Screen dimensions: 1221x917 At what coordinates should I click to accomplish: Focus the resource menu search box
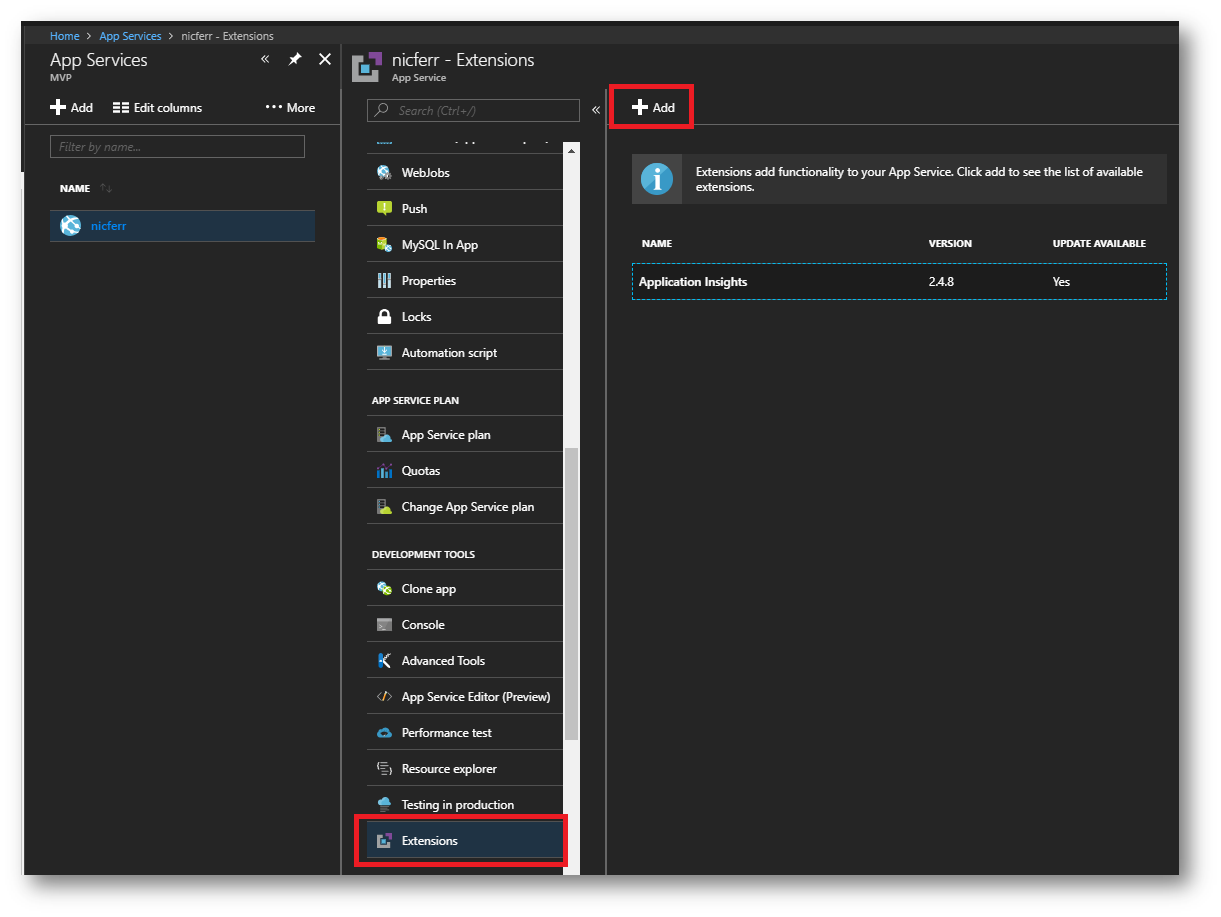(x=473, y=110)
